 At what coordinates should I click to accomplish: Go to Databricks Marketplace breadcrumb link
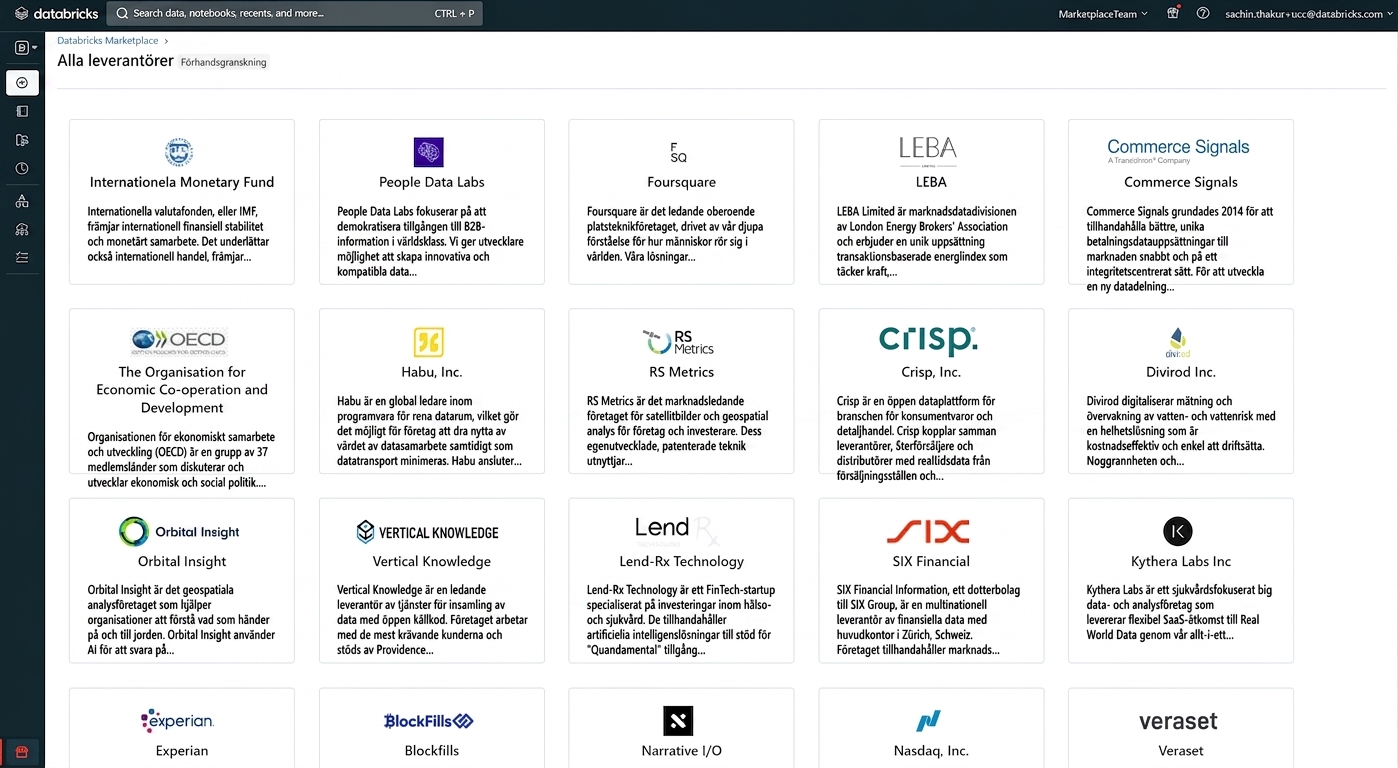coord(108,41)
